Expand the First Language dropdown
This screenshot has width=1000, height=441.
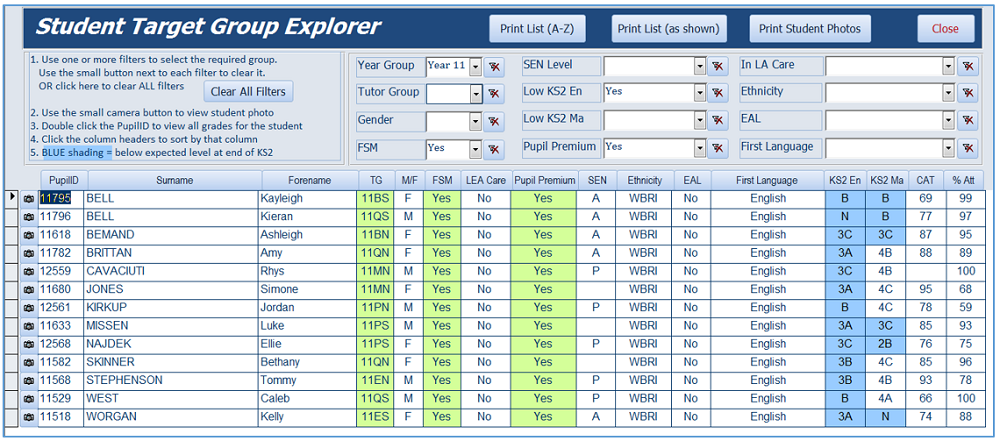click(948, 148)
